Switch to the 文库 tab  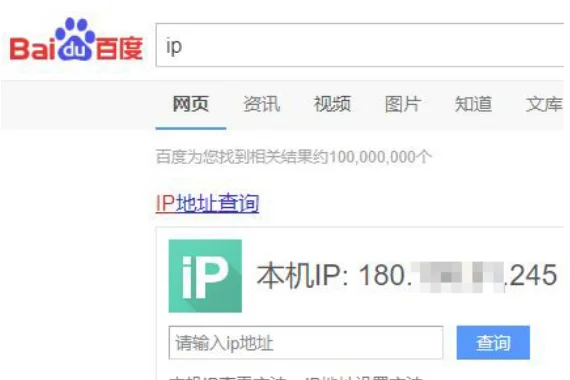pyautogui.click(x=544, y=104)
